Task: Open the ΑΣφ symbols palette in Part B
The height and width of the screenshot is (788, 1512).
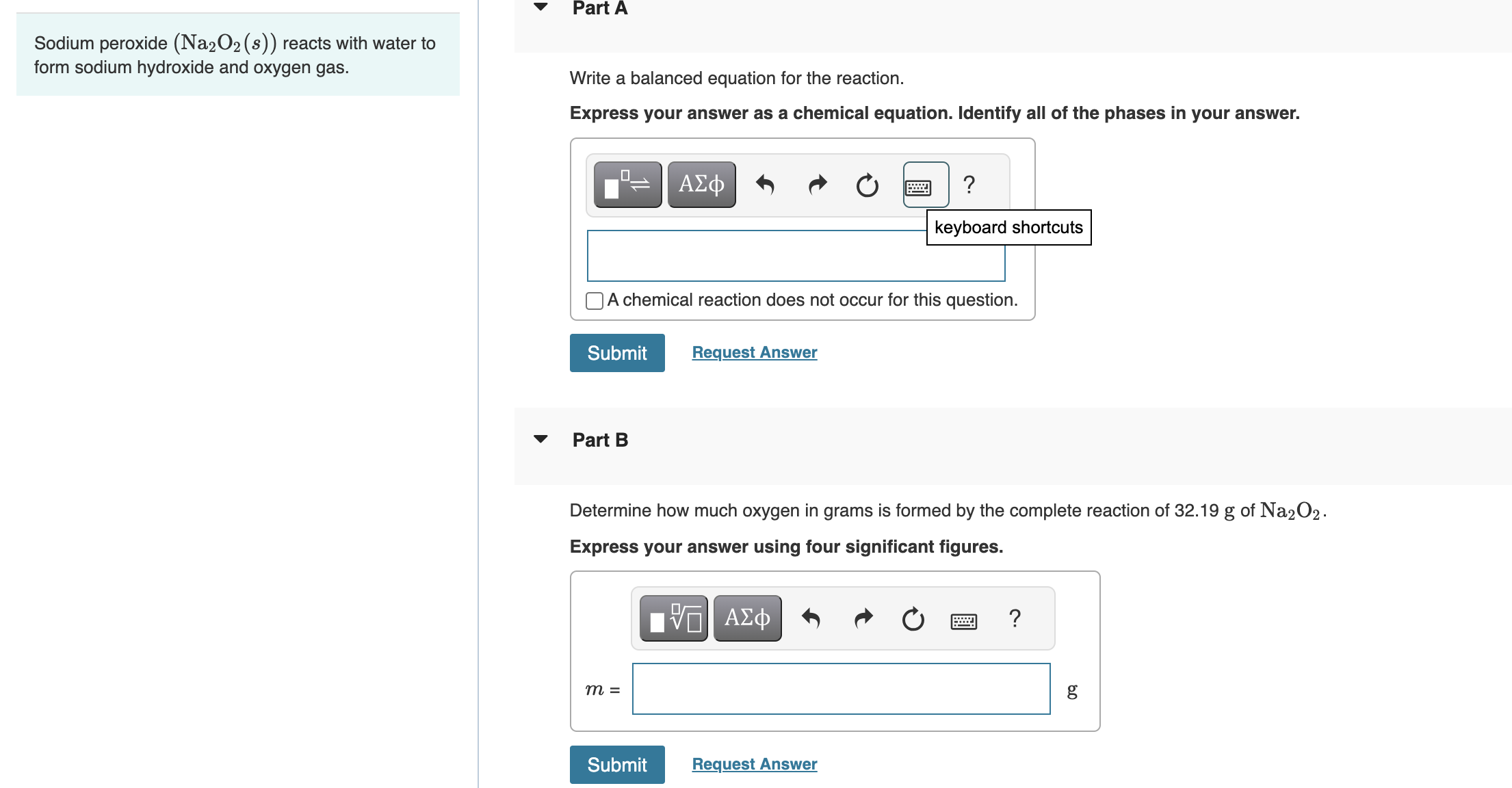Action: [746, 617]
